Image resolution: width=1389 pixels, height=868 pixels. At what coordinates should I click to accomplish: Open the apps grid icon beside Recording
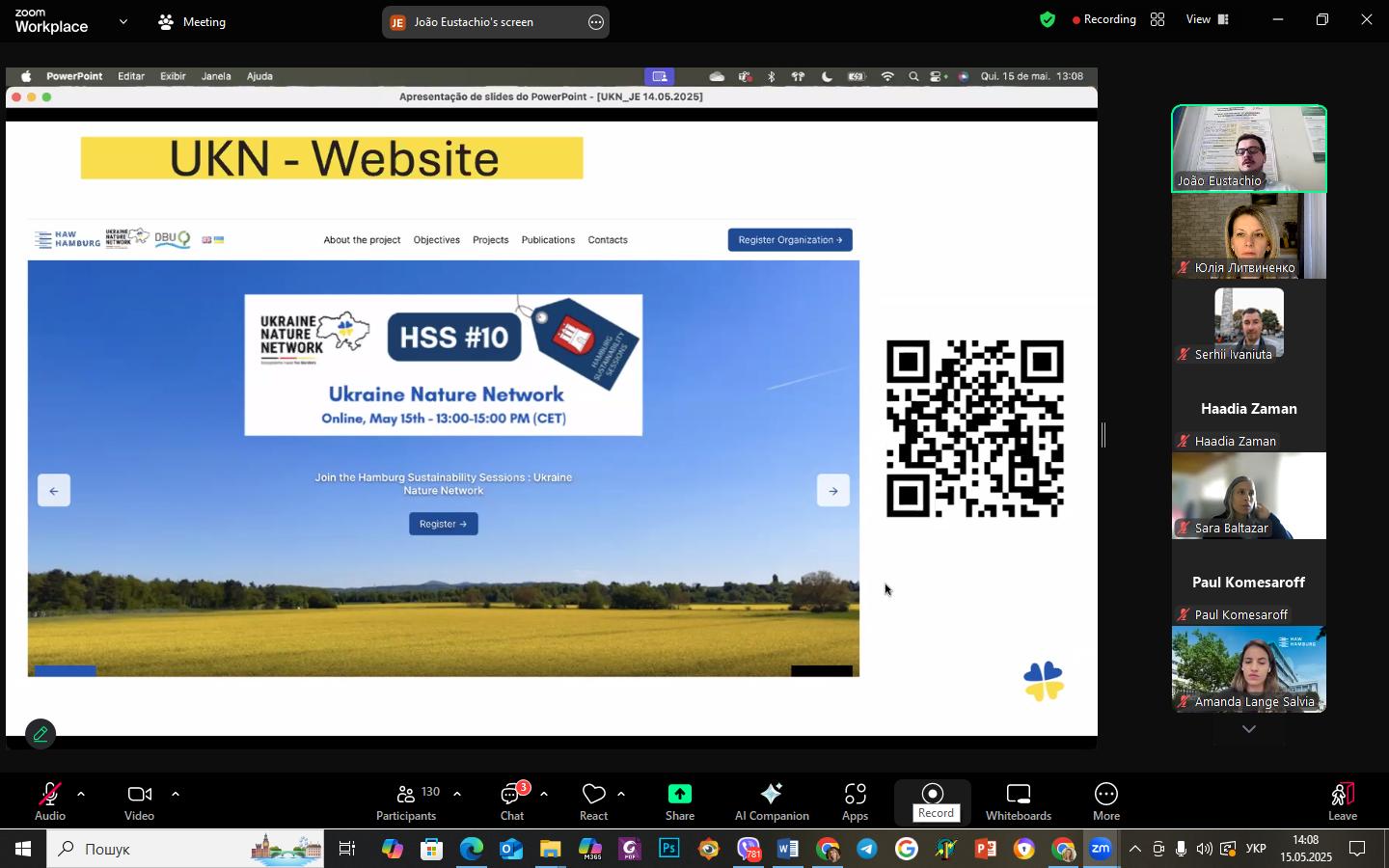(1157, 19)
